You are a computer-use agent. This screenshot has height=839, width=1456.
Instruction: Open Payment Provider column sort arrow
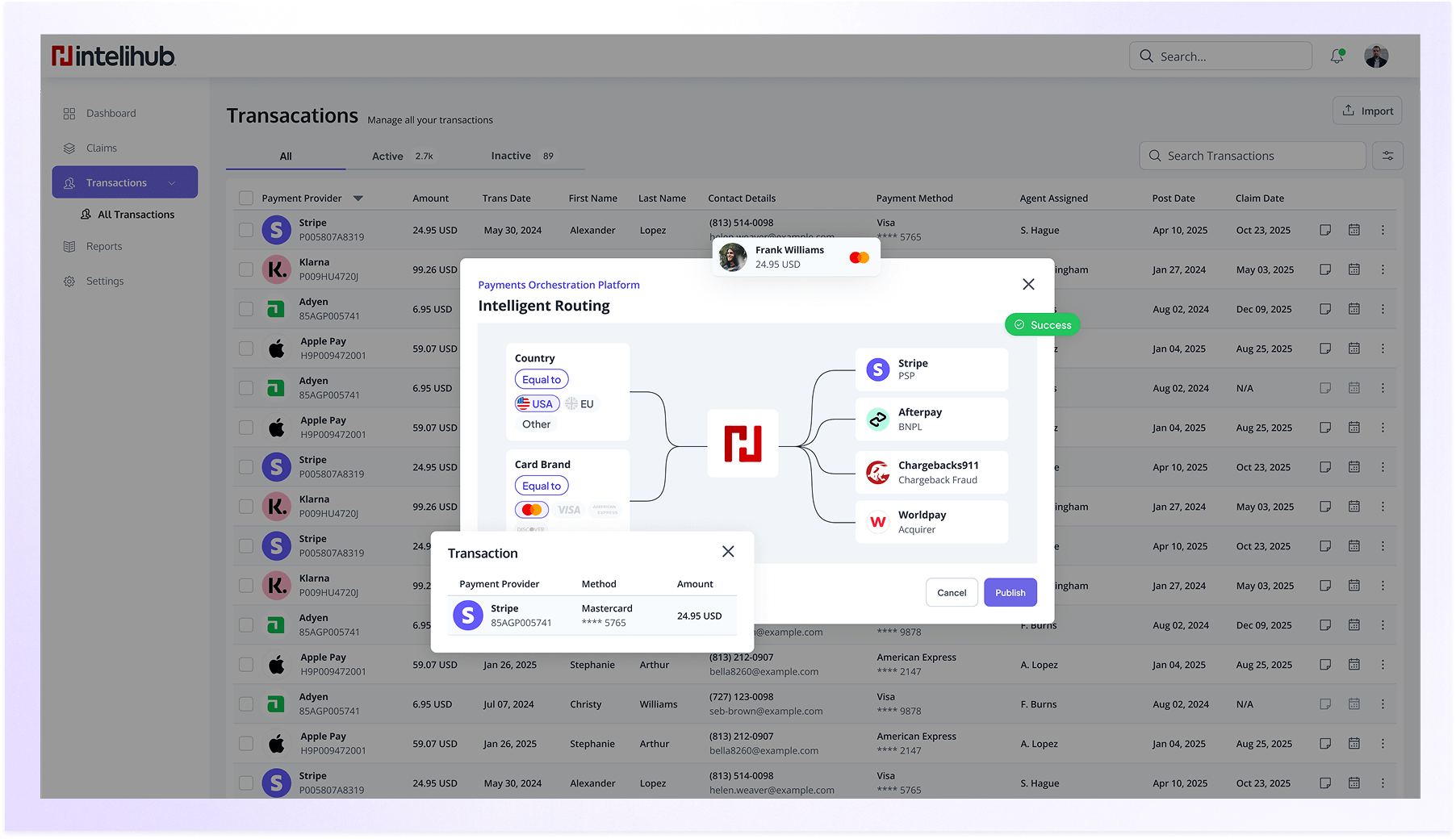click(358, 198)
